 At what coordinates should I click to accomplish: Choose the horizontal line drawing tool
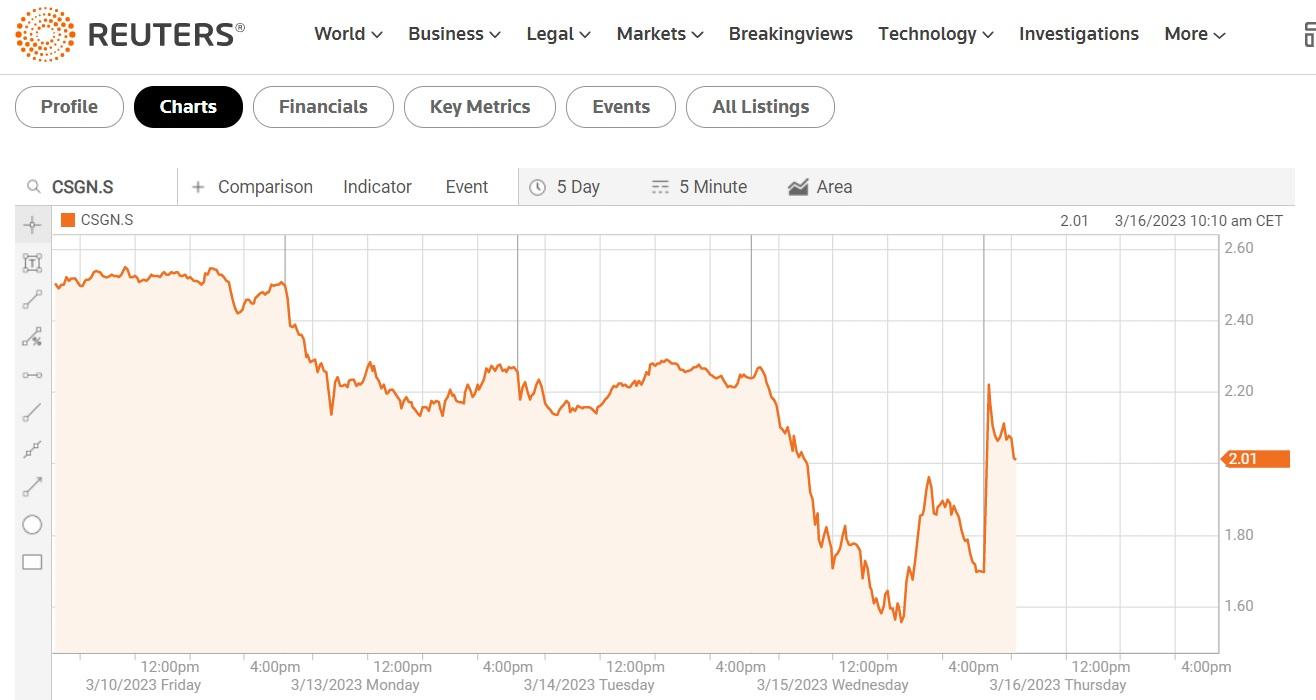click(32, 375)
